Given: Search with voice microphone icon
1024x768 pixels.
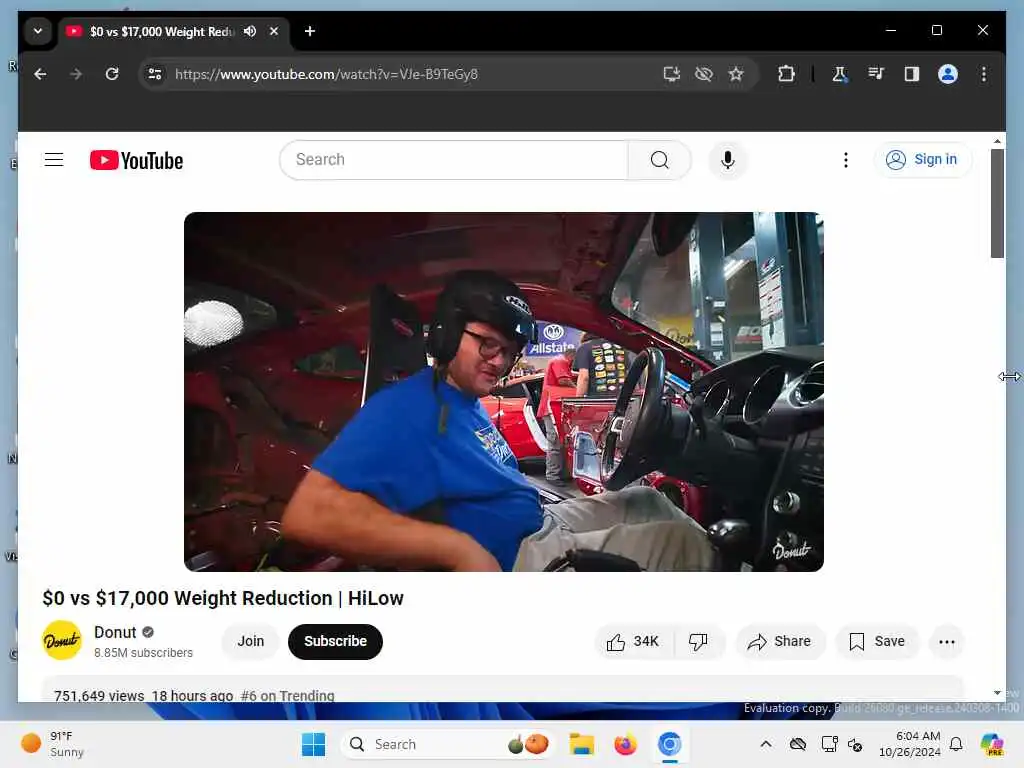Looking at the screenshot, I should coord(728,160).
